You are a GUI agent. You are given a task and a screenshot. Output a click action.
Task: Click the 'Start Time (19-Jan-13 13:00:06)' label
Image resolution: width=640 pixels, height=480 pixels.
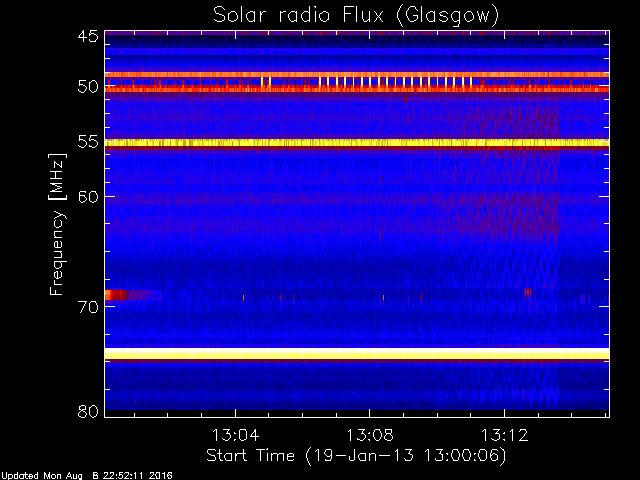pos(356,456)
